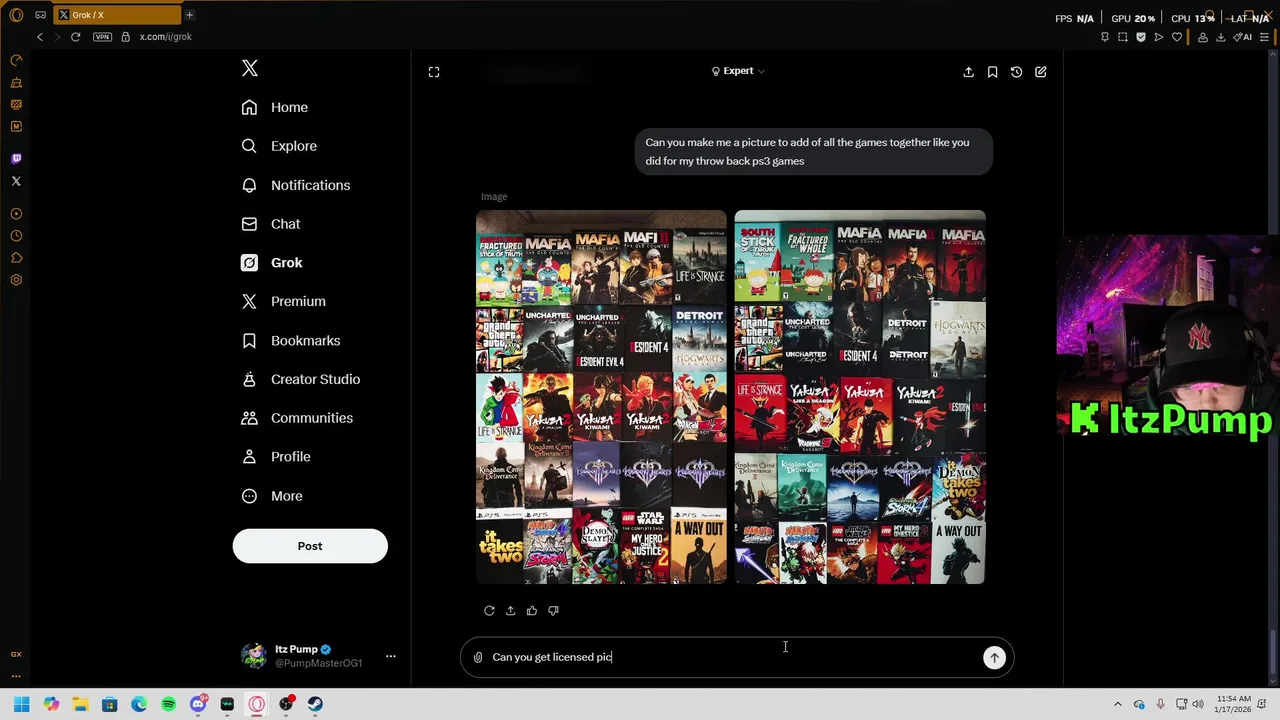Toggle the Grok fullscreen expand icon
Image resolution: width=1280 pixels, height=720 pixels.
coord(434,72)
